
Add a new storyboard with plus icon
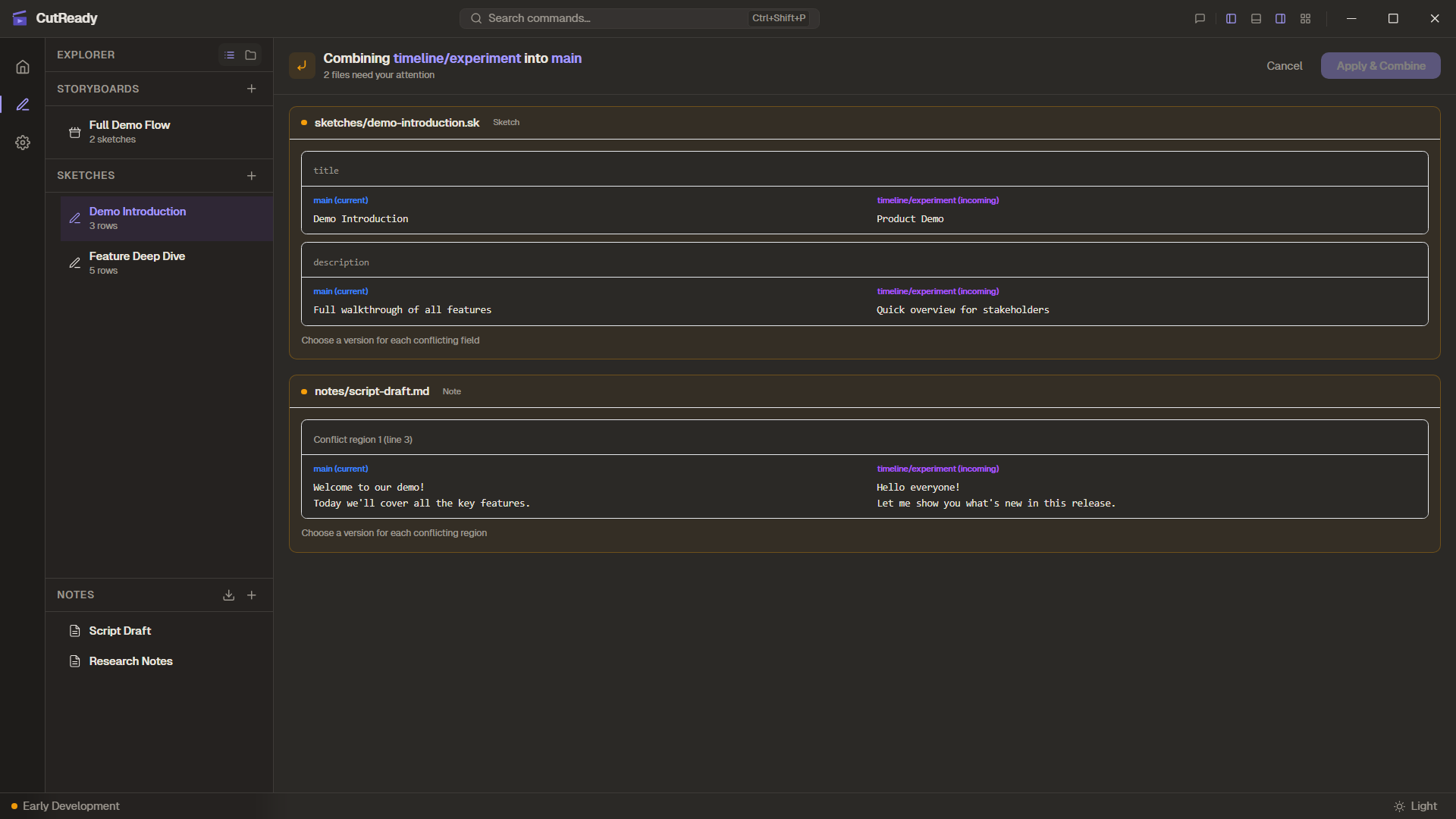click(x=251, y=89)
